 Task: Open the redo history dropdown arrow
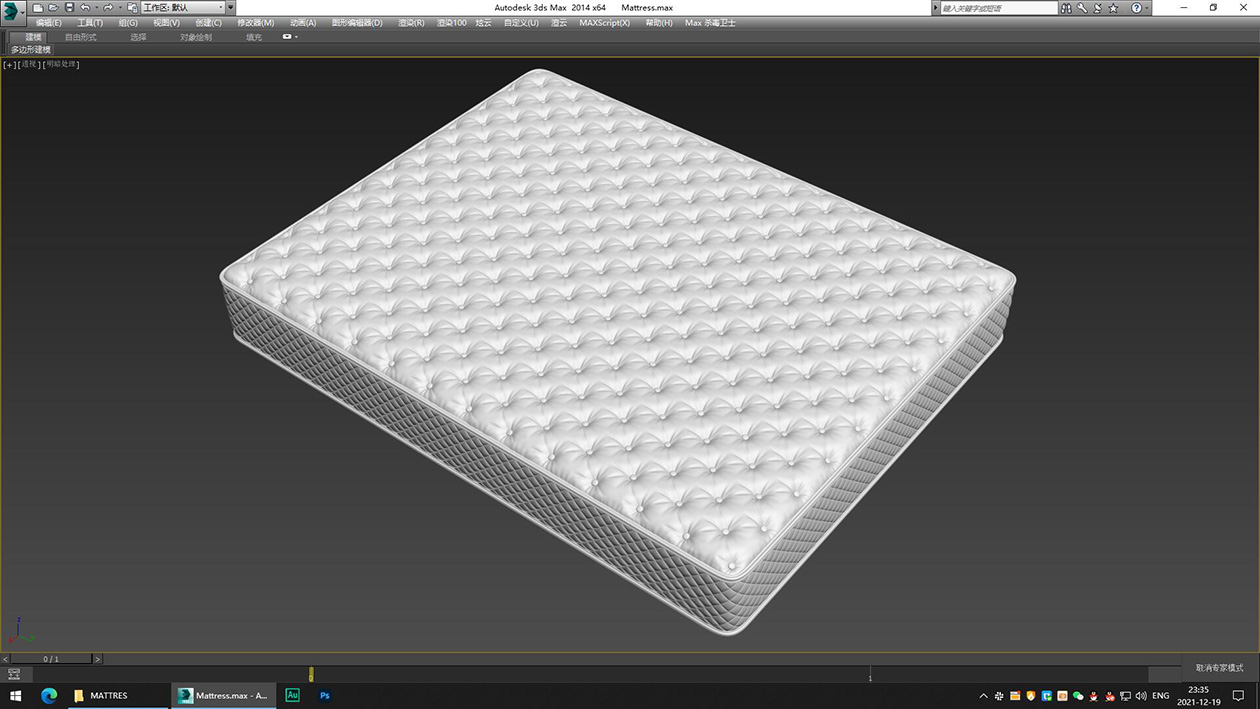click(x=120, y=8)
